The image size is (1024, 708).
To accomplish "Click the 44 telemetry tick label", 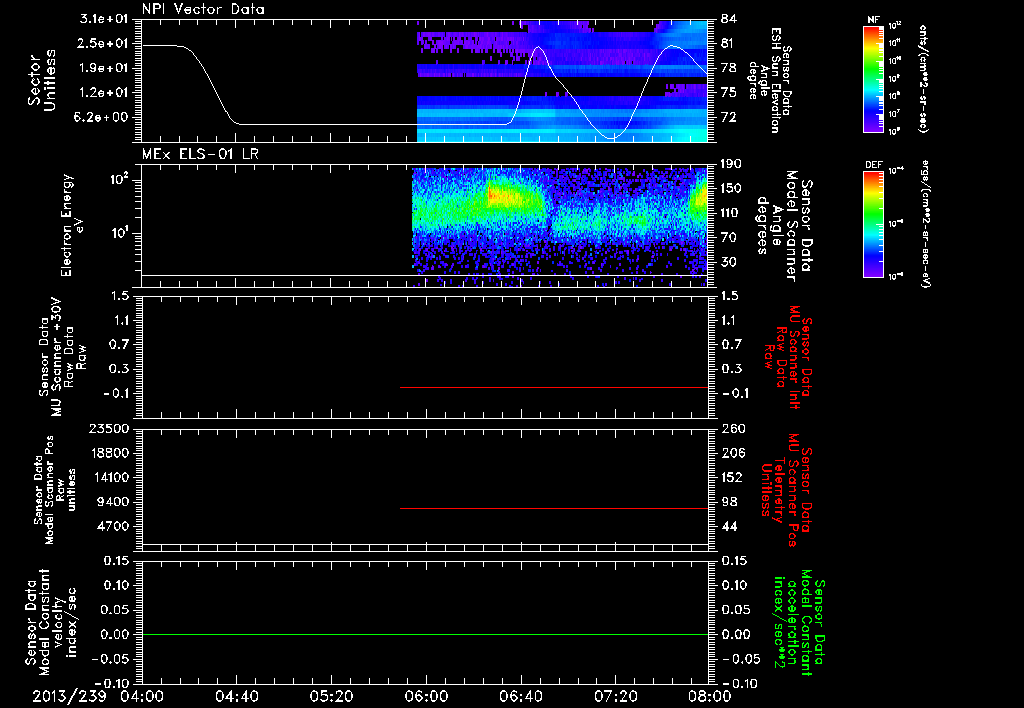I will click(x=729, y=526).
